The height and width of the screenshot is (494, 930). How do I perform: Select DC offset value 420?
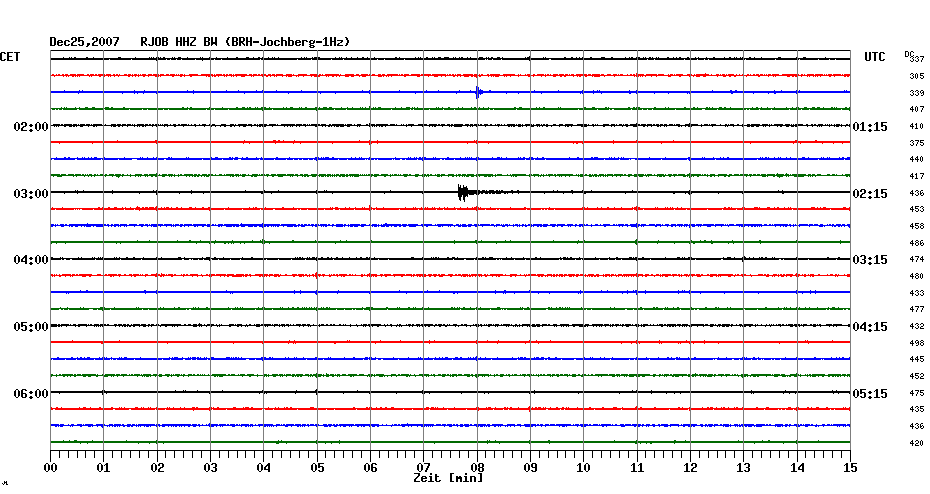[x=917, y=442]
